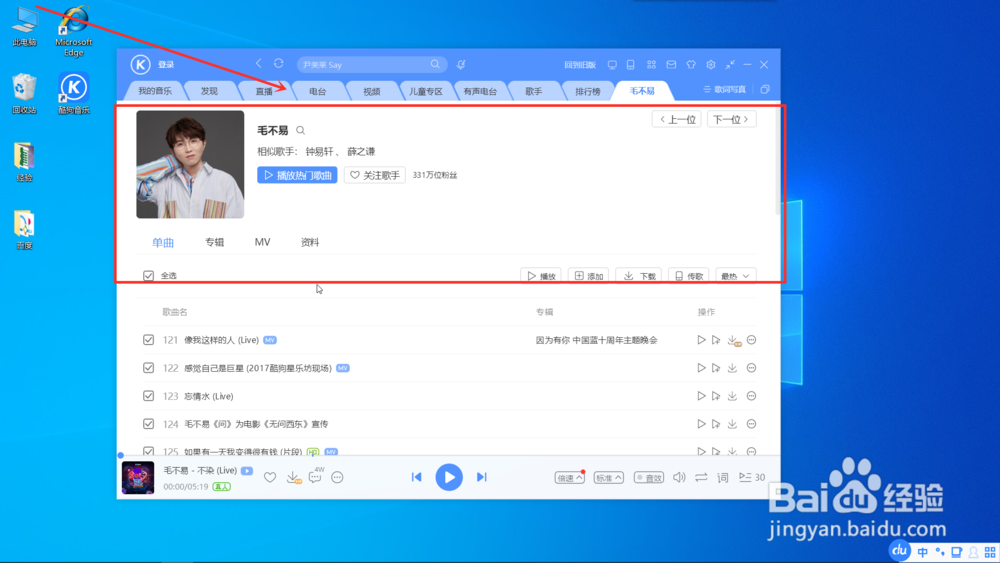1000x563 pixels.
Task: Open more options in player bar
Action: click(x=337, y=477)
